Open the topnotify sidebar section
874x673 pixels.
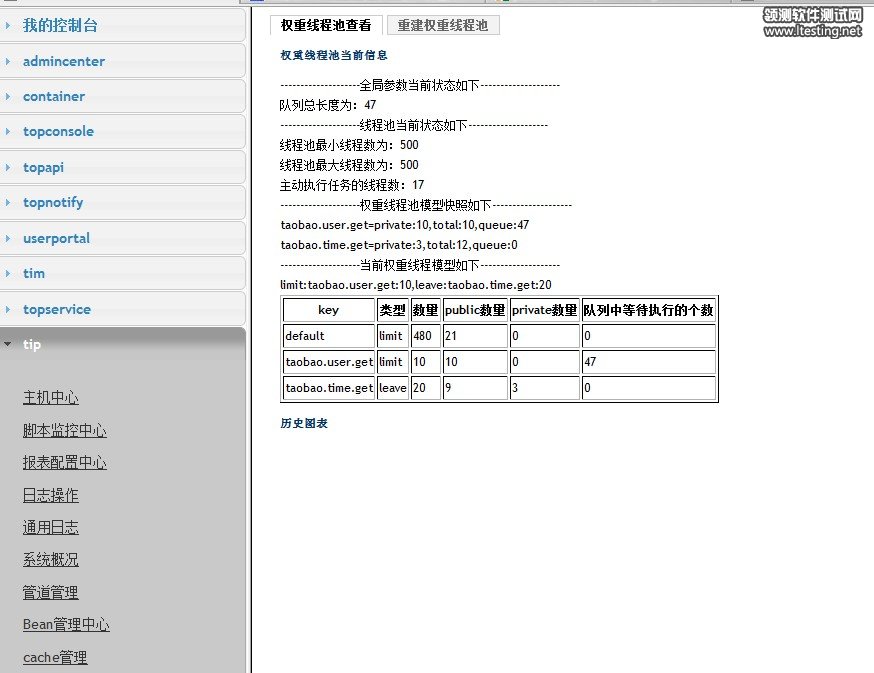coord(53,203)
